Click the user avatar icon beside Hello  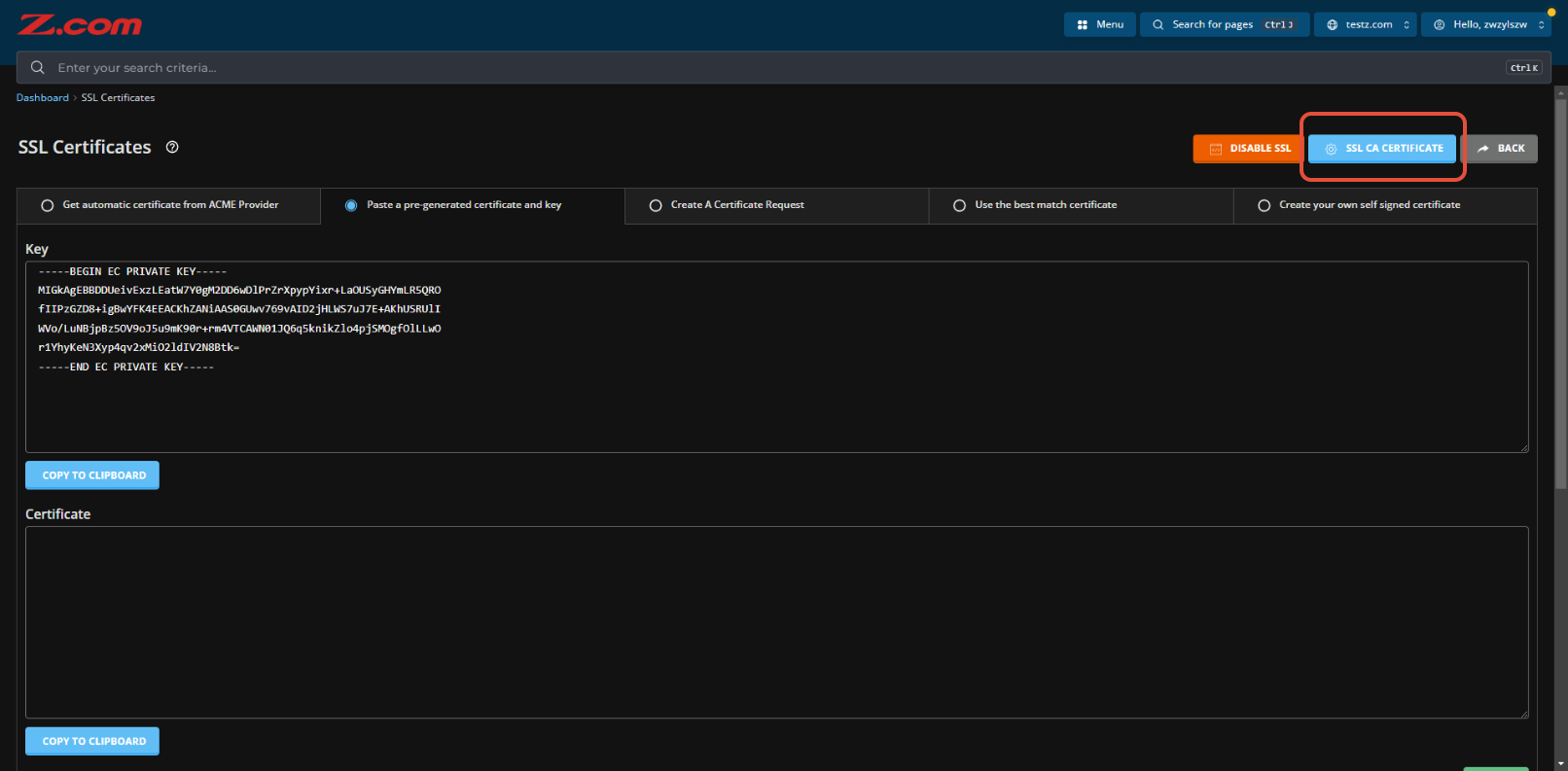pyautogui.click(x=1440, y=25)
